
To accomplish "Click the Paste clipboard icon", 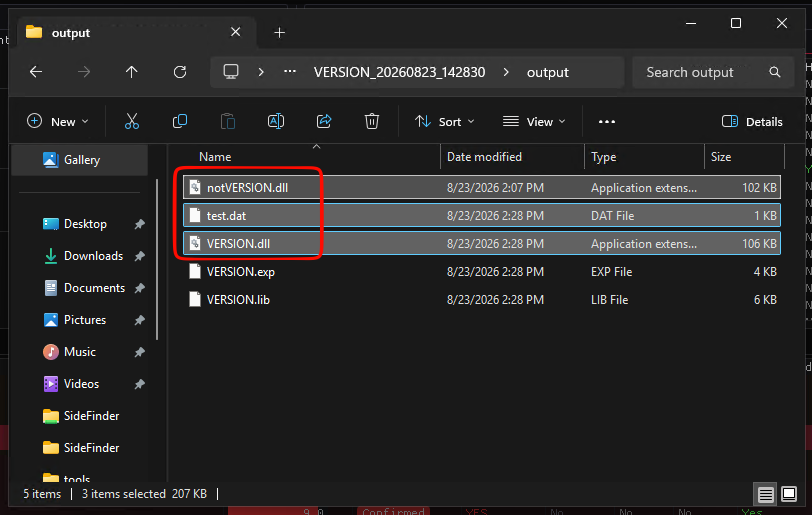I will 228,122.
